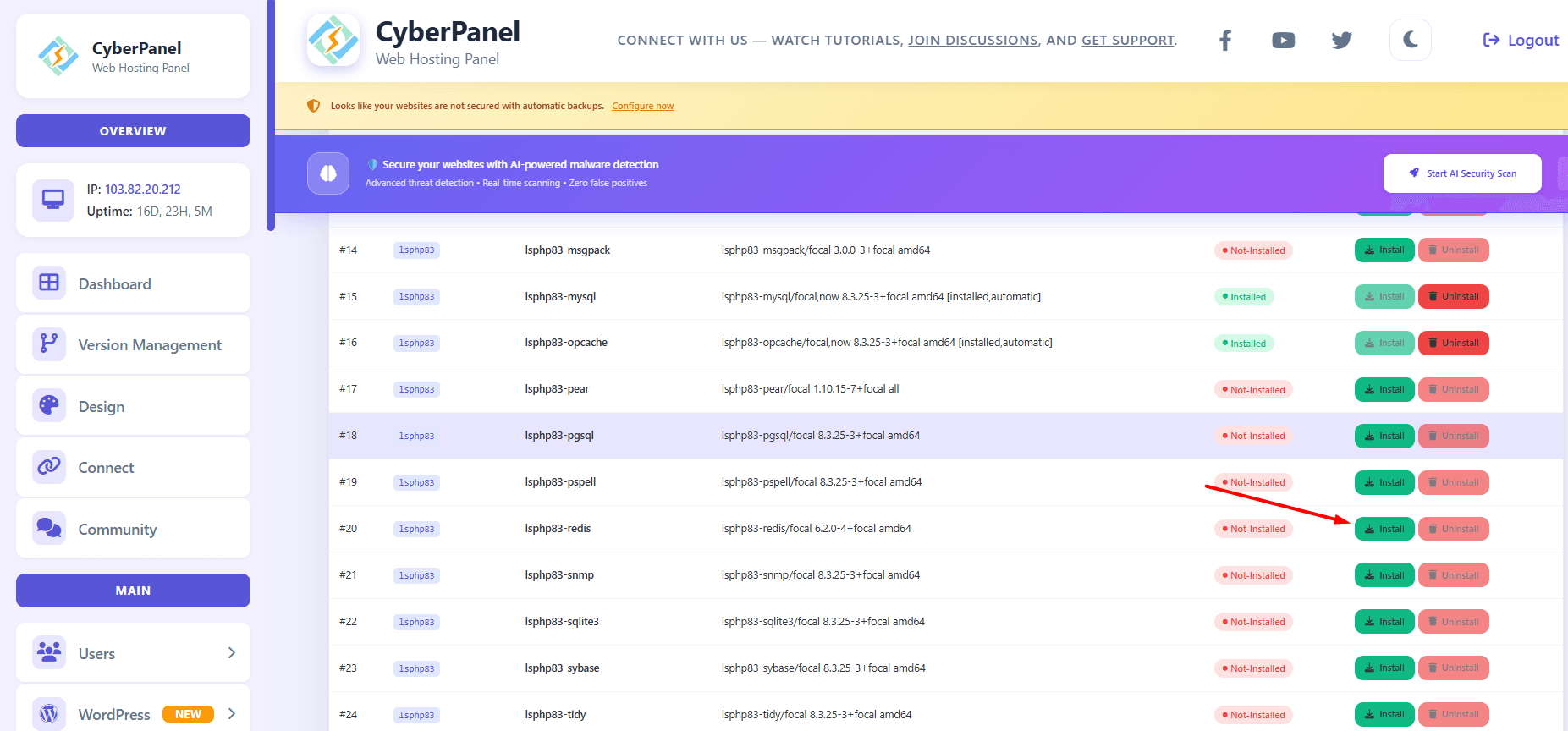
Task: Click the Community chat bubbles icon
Action: [x=49, y=528]
